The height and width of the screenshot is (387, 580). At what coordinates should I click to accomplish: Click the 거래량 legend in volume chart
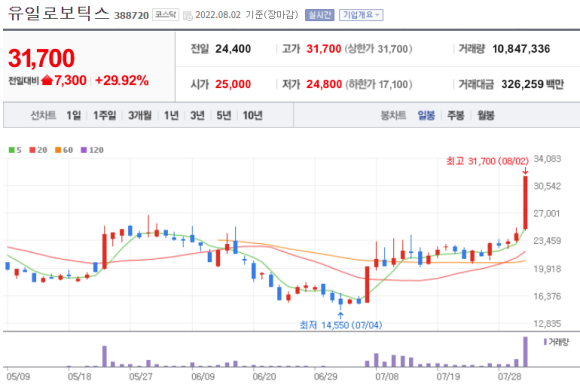click(x=556, y=342)
